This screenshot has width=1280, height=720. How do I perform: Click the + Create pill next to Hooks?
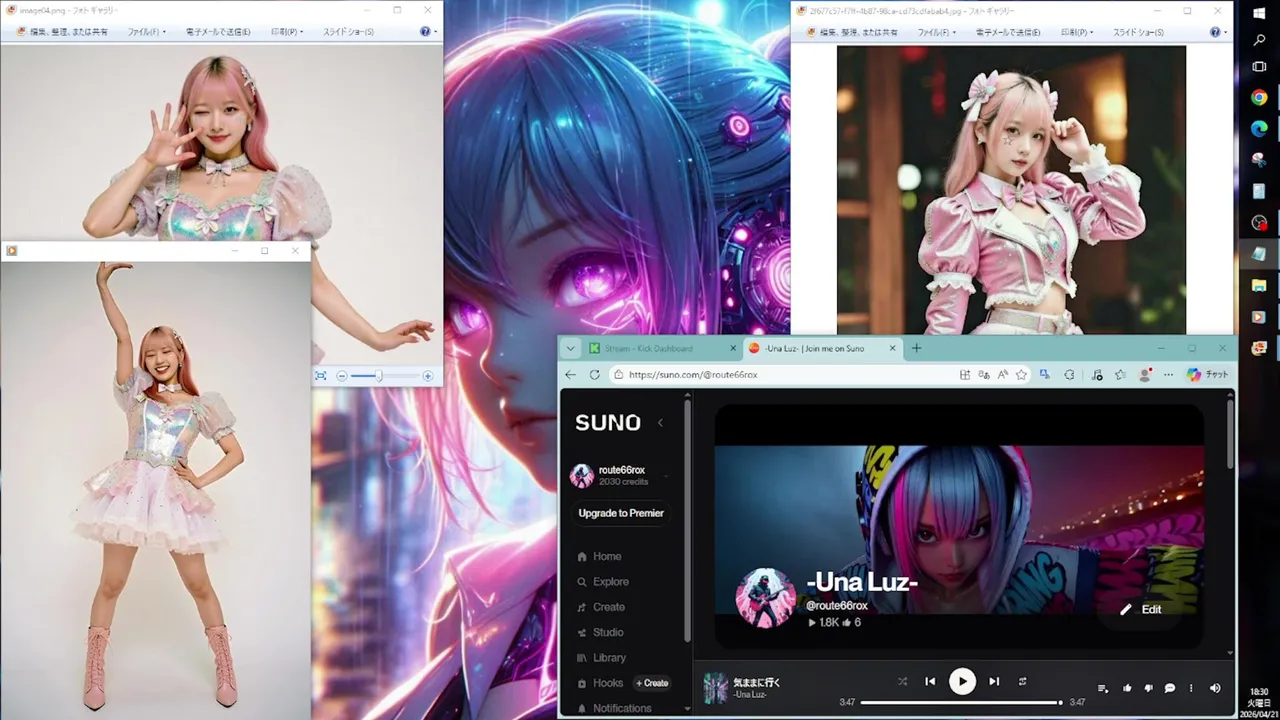click(652, 683)
